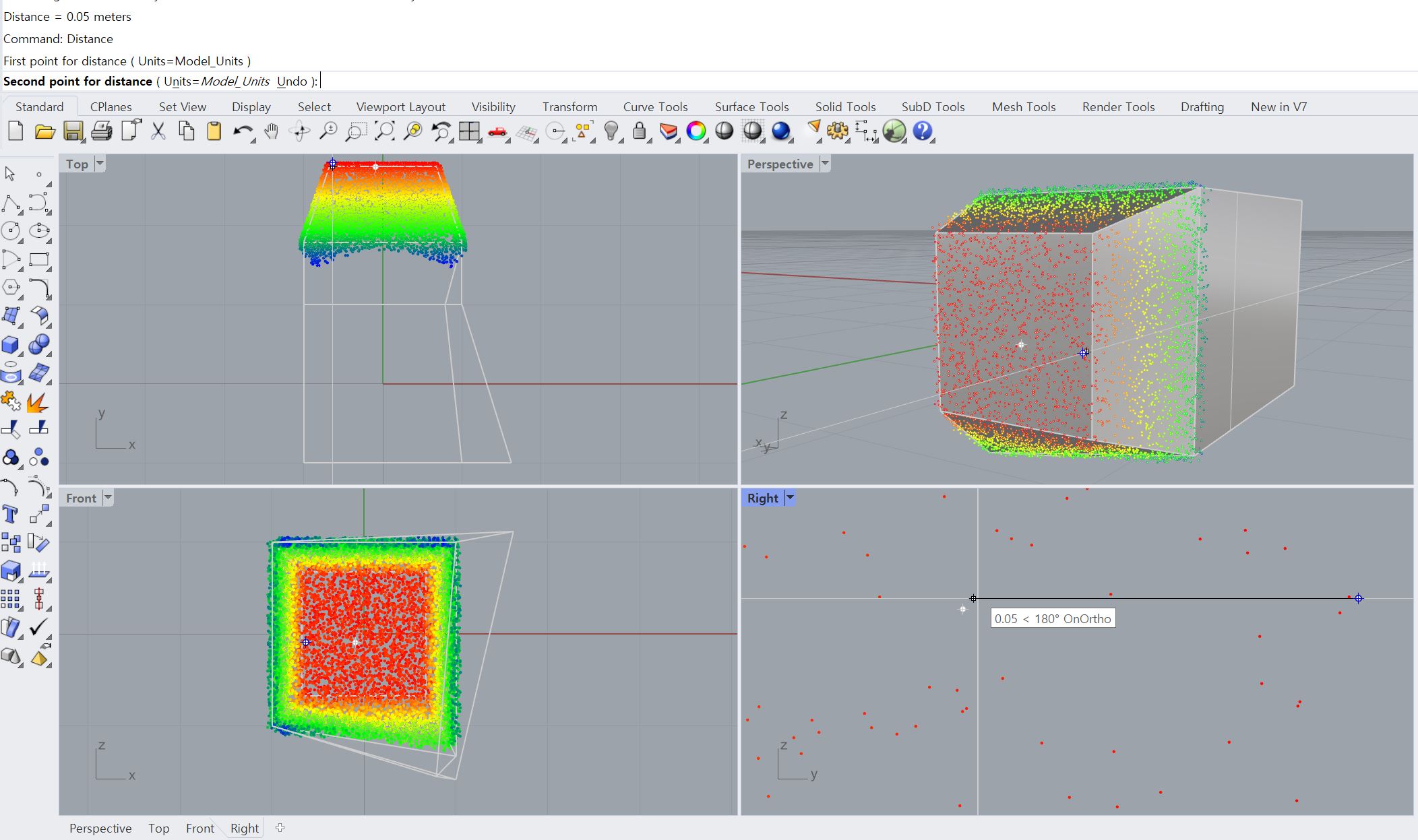Open the Surface Tools toolbar tab
1418x840 pixels.
pyautogui.click(x=752, y=106)
